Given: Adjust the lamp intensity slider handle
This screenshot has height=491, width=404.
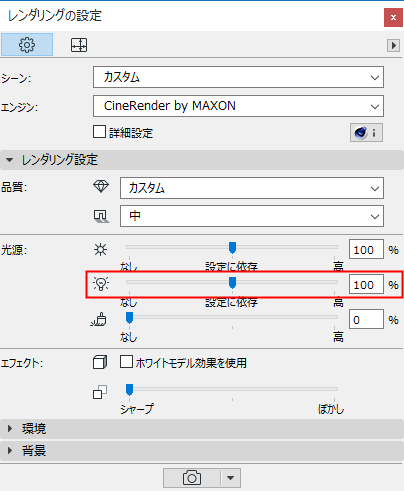Looking at the screenshot, I should [x=232, y=283].
